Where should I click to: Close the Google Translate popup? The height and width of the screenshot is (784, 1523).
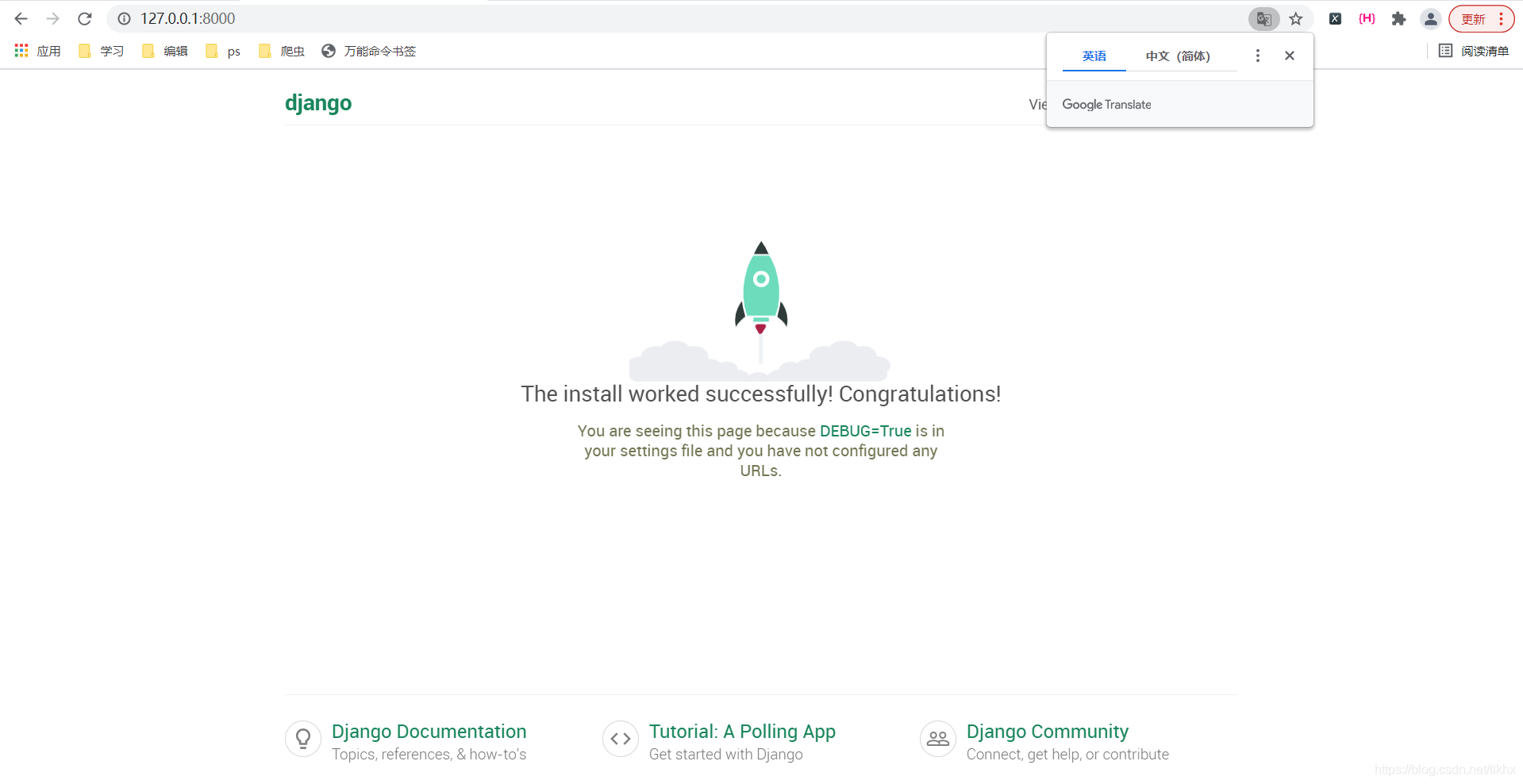coord(1290,56)
